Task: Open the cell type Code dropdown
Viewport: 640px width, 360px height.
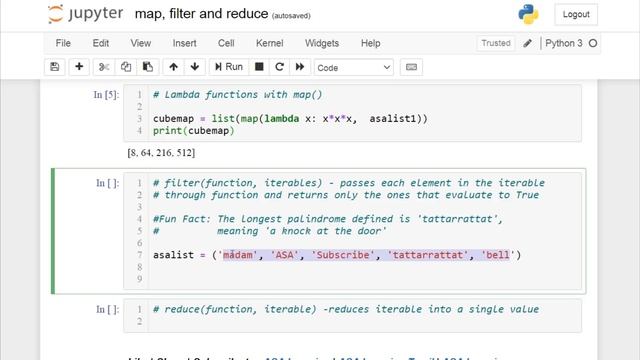Action: pyautogui.click(x=353, y=67)
